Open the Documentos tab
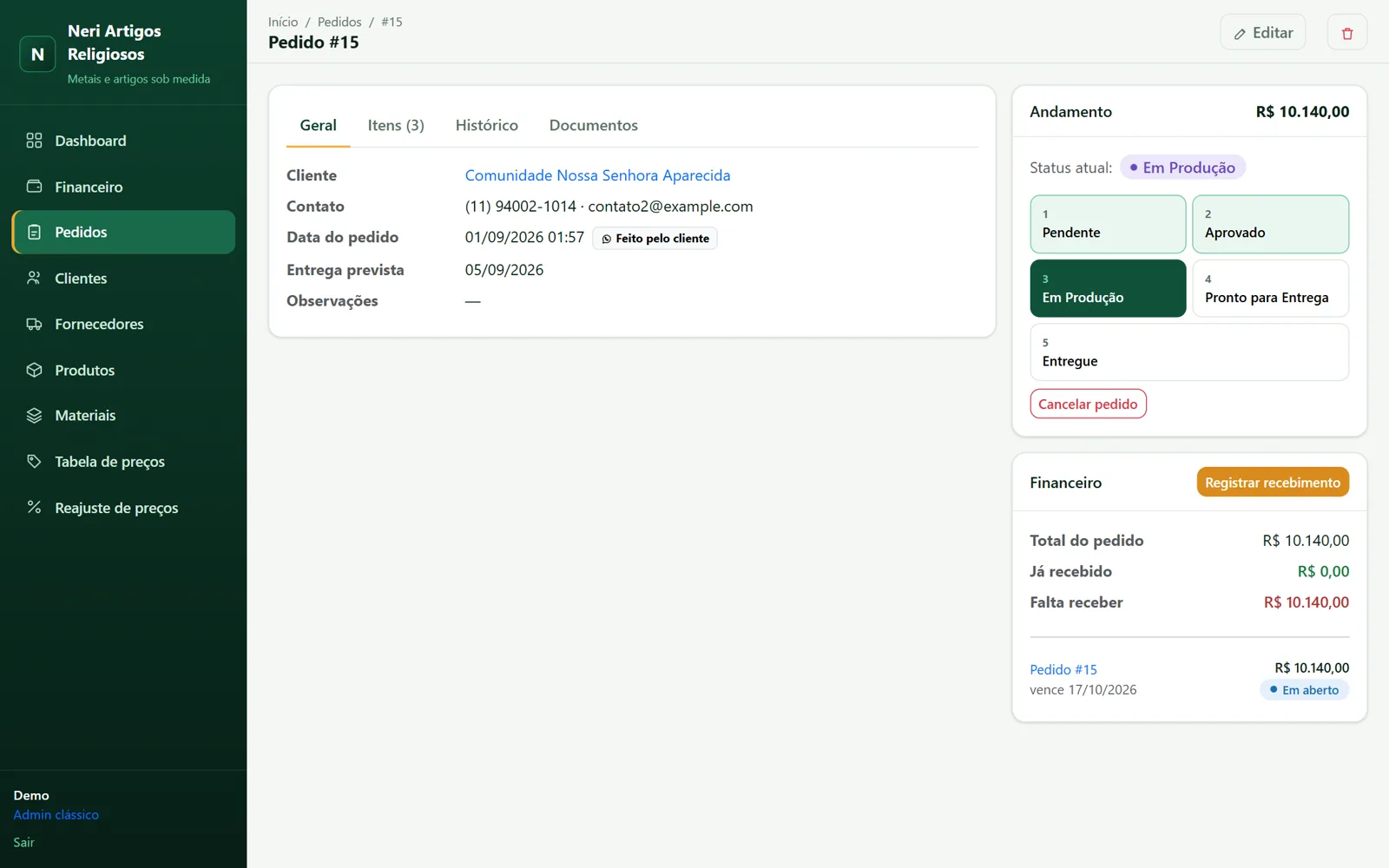1389x868 pixels. coord(594,125)
